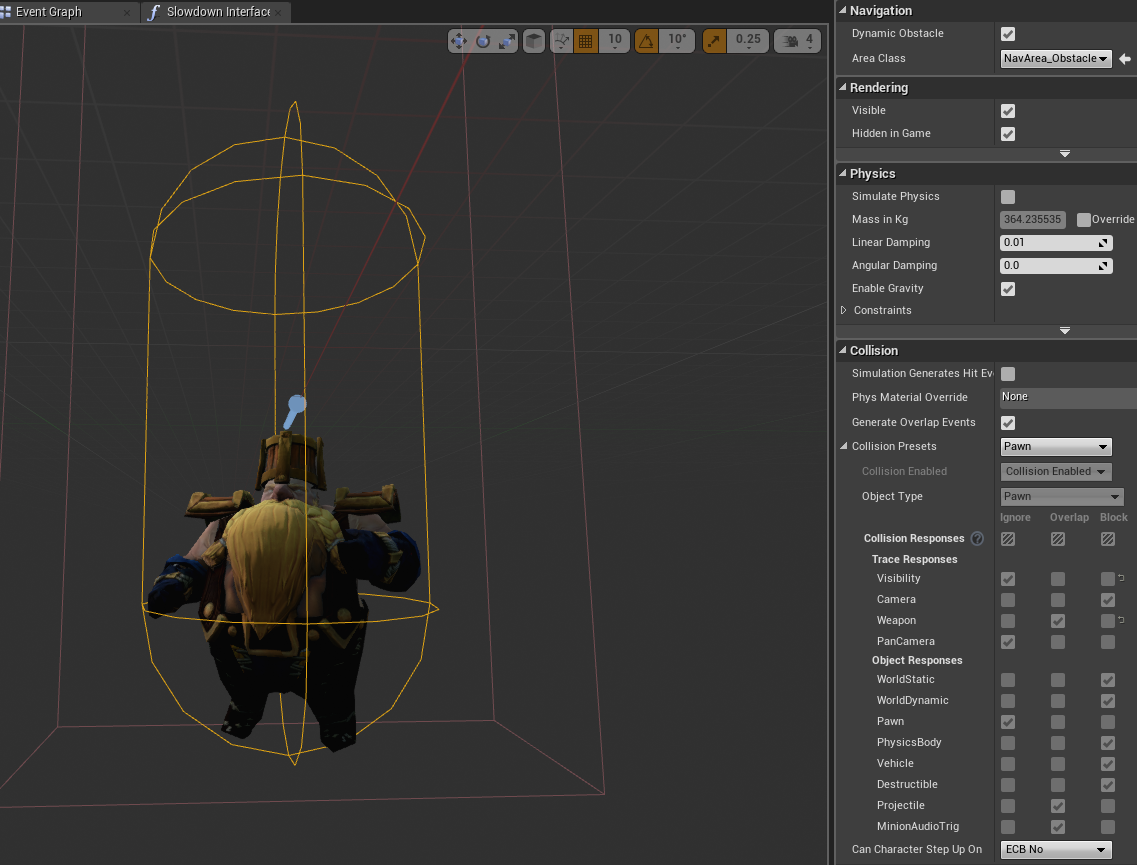The image size is (1137, 865).
Task: Set Pawn object response to Block
Action: click(x=1107, y=722)
